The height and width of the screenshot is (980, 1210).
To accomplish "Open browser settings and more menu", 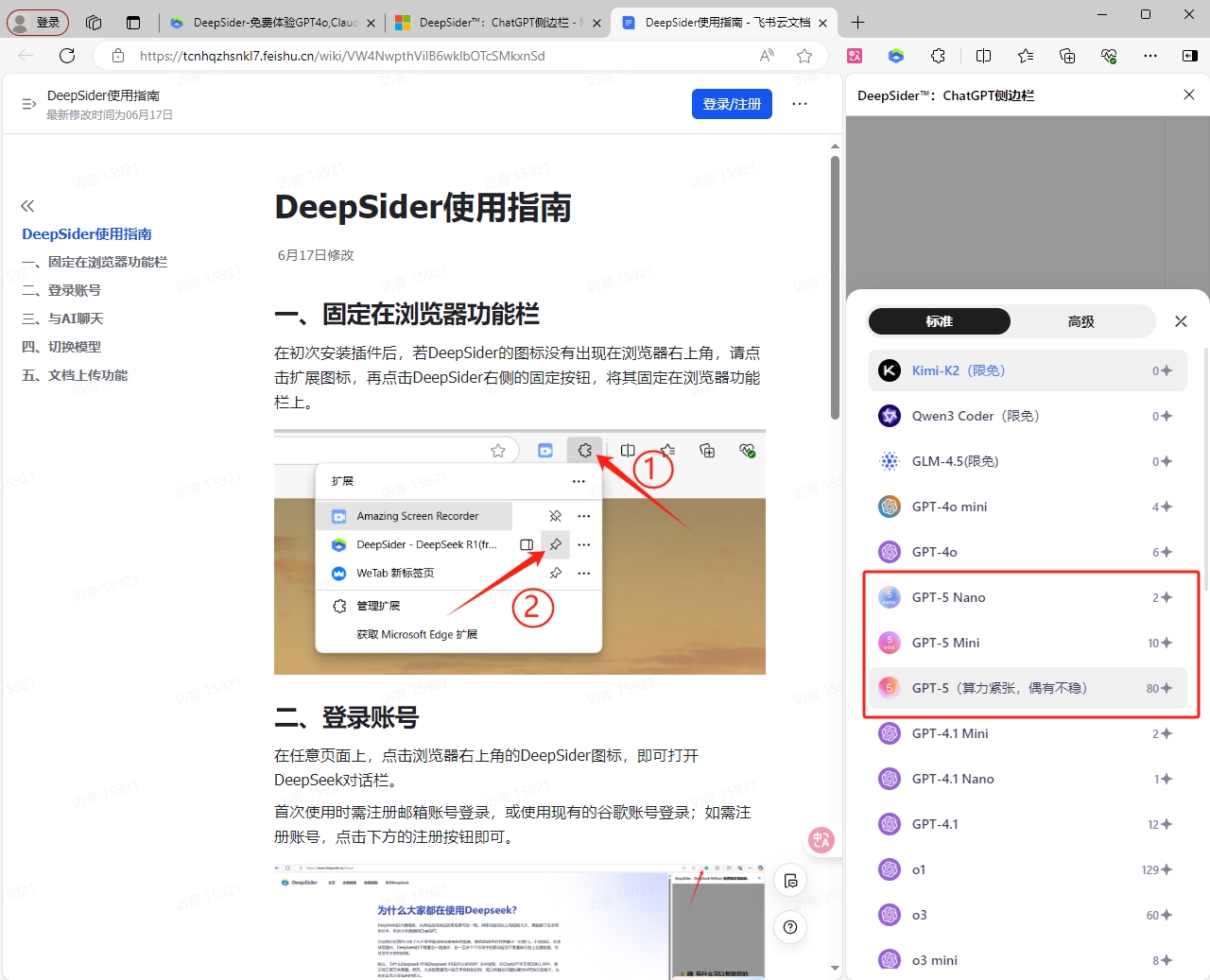I will click(1150, 56).
